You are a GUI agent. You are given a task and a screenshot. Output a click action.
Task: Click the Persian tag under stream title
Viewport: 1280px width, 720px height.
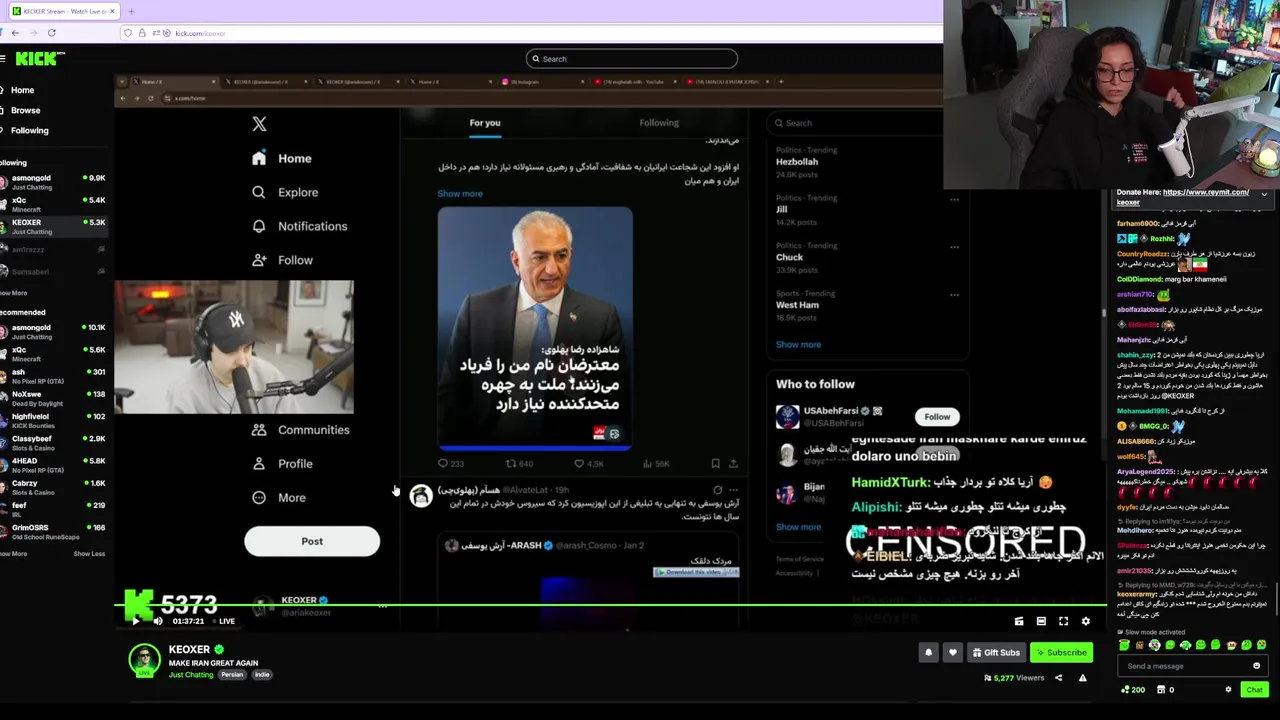(232, 675)
